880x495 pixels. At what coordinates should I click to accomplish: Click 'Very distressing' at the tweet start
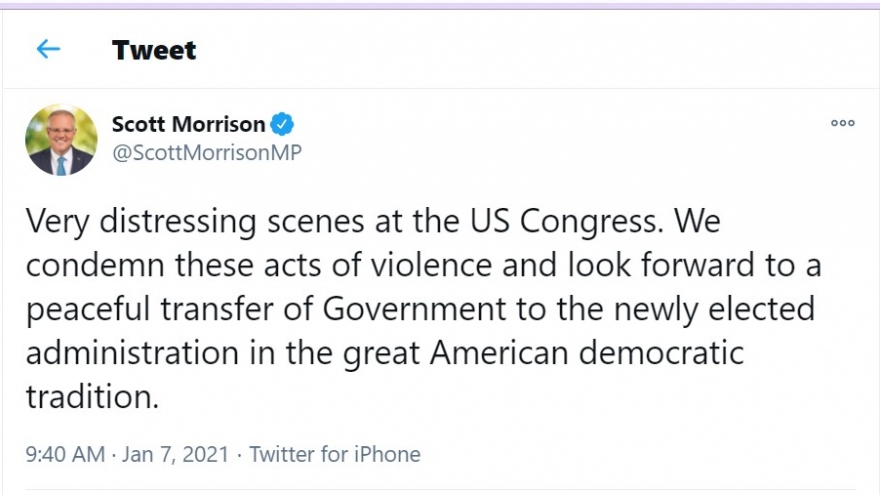tap(140, 221)
